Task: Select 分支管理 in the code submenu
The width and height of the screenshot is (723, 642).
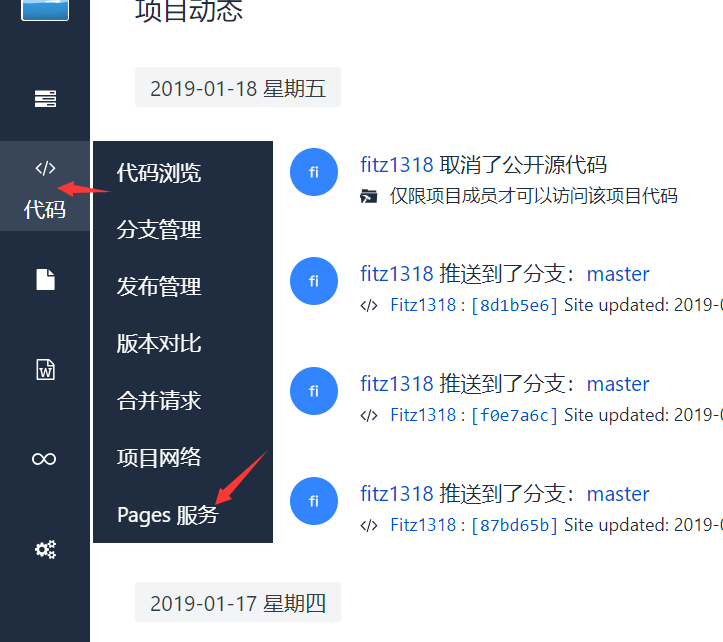Action: point(159,230)
